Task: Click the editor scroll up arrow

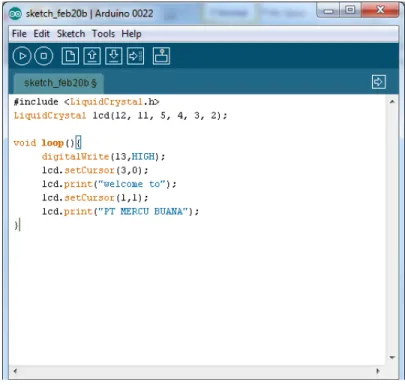Action: [392, 101]
